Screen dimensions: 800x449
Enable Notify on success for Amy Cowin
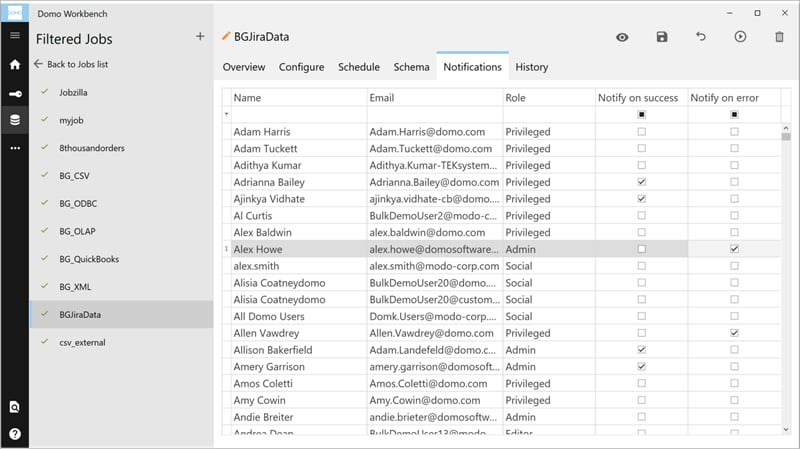(641, 400)
